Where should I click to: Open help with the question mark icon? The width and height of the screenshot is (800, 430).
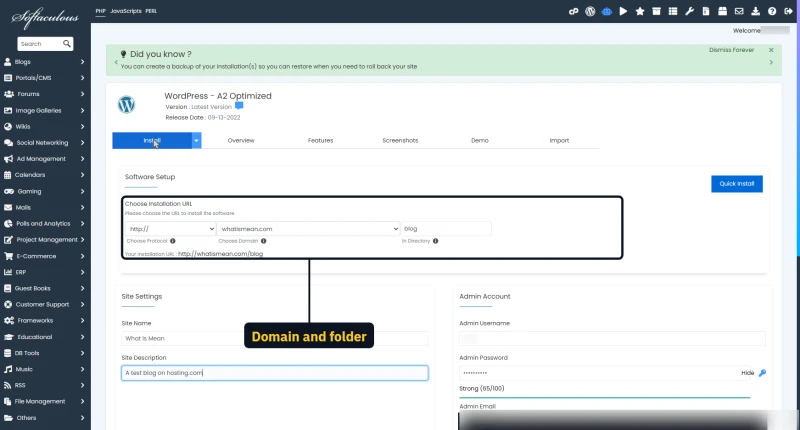point(772,11)
